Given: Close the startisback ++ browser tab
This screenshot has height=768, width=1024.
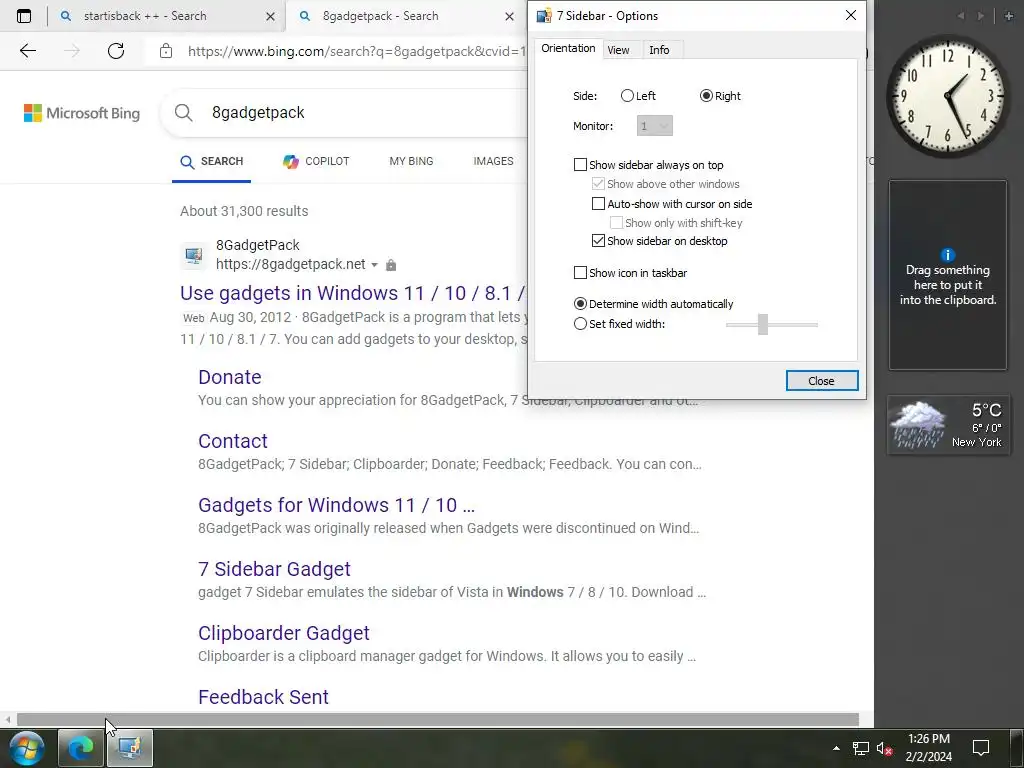Looking at the screenshot, I should pos(270,16).
